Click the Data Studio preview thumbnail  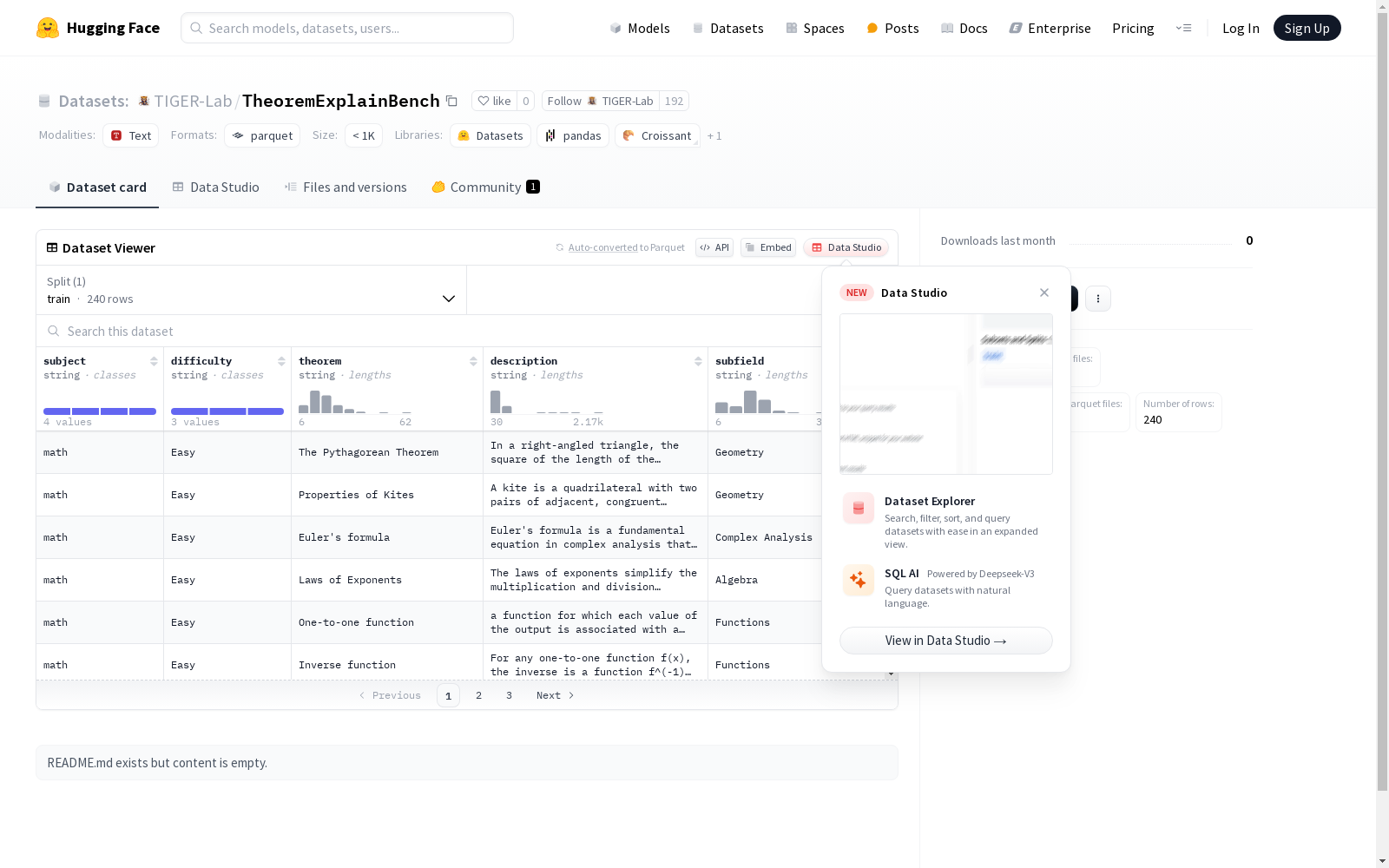coord(946,394)
